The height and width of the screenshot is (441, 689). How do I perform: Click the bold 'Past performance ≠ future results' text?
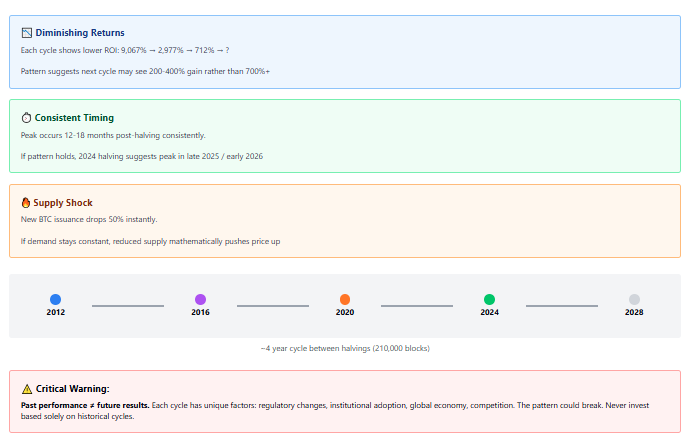[x=85, y=405]
